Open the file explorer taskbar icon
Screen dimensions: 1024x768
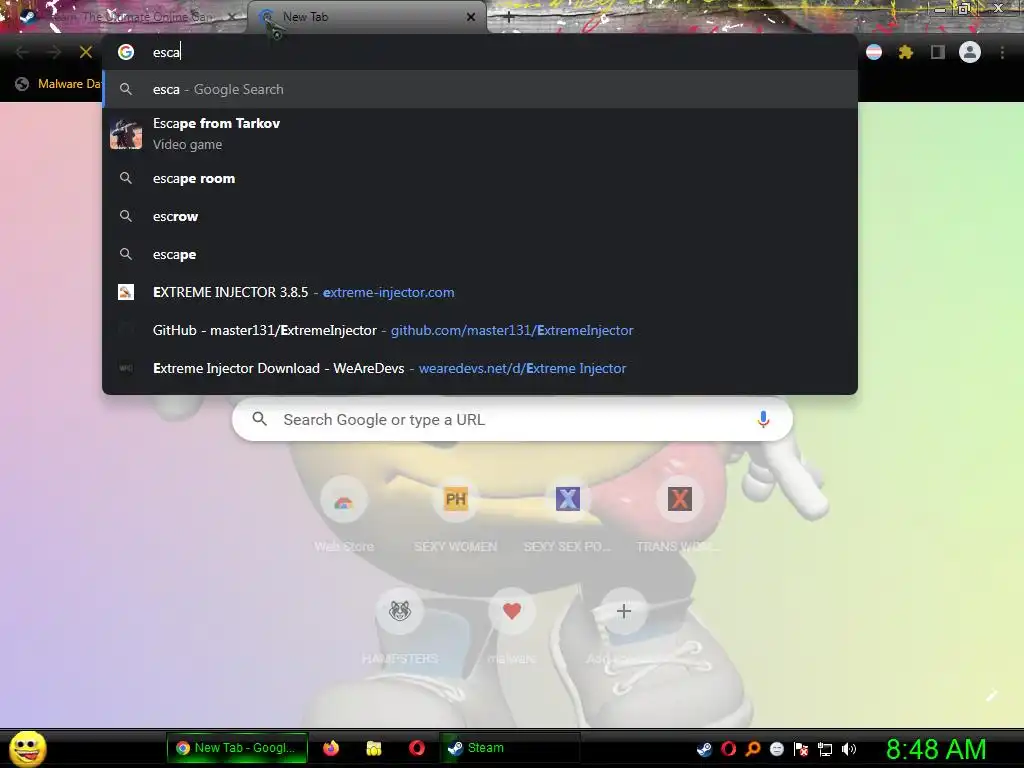(374, 748)
